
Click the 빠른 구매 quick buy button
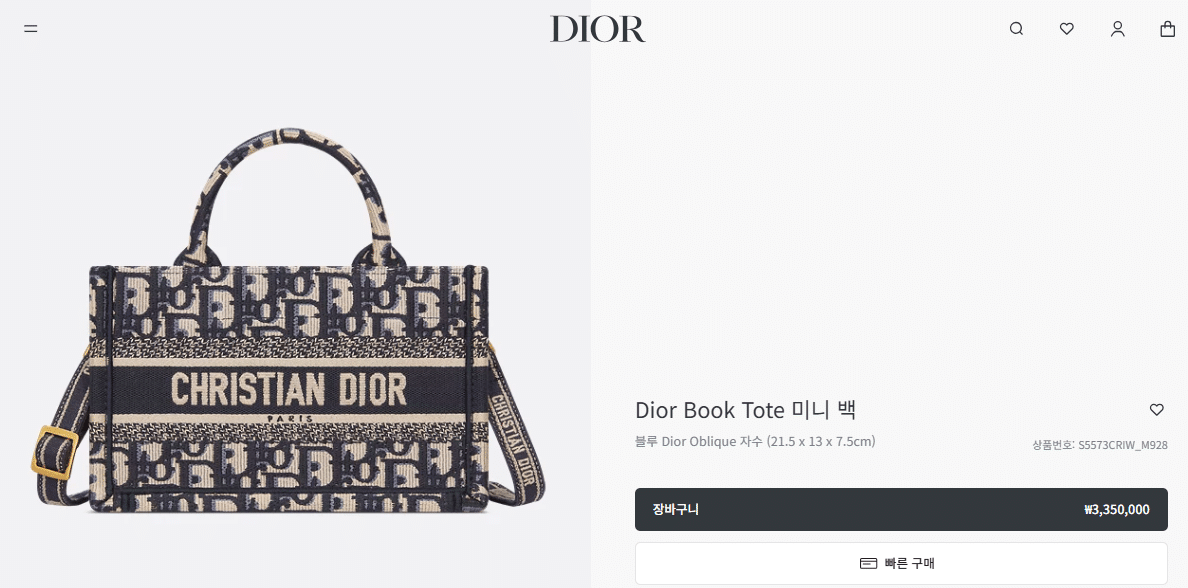pyautogui.click(x=901, y=563)
